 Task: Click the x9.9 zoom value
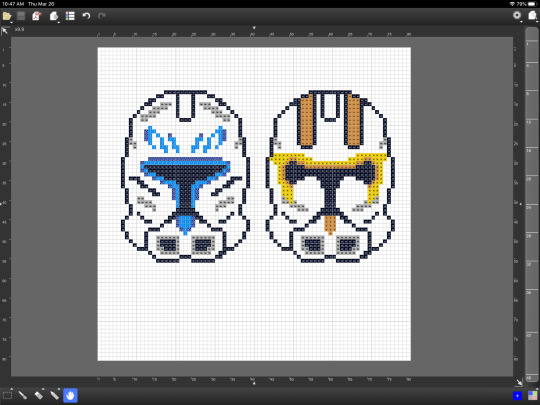(19, 30)
